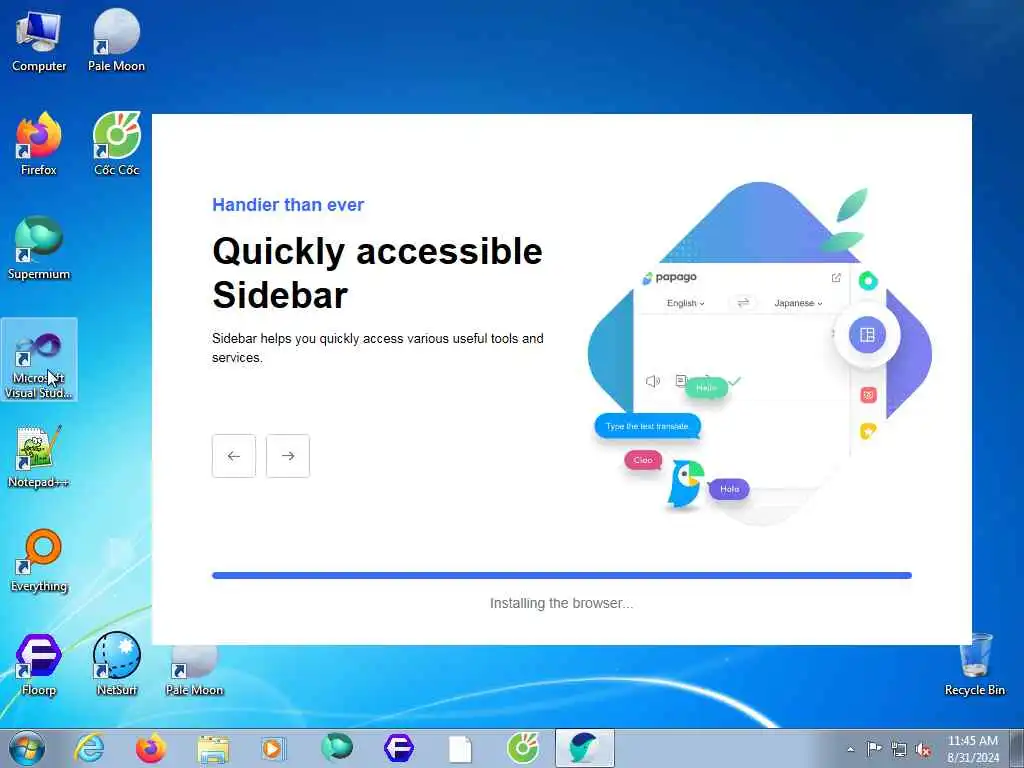Click the sidebar illustration image
The width and height of the screenshot is (1024, 768).
coord(760,353)
